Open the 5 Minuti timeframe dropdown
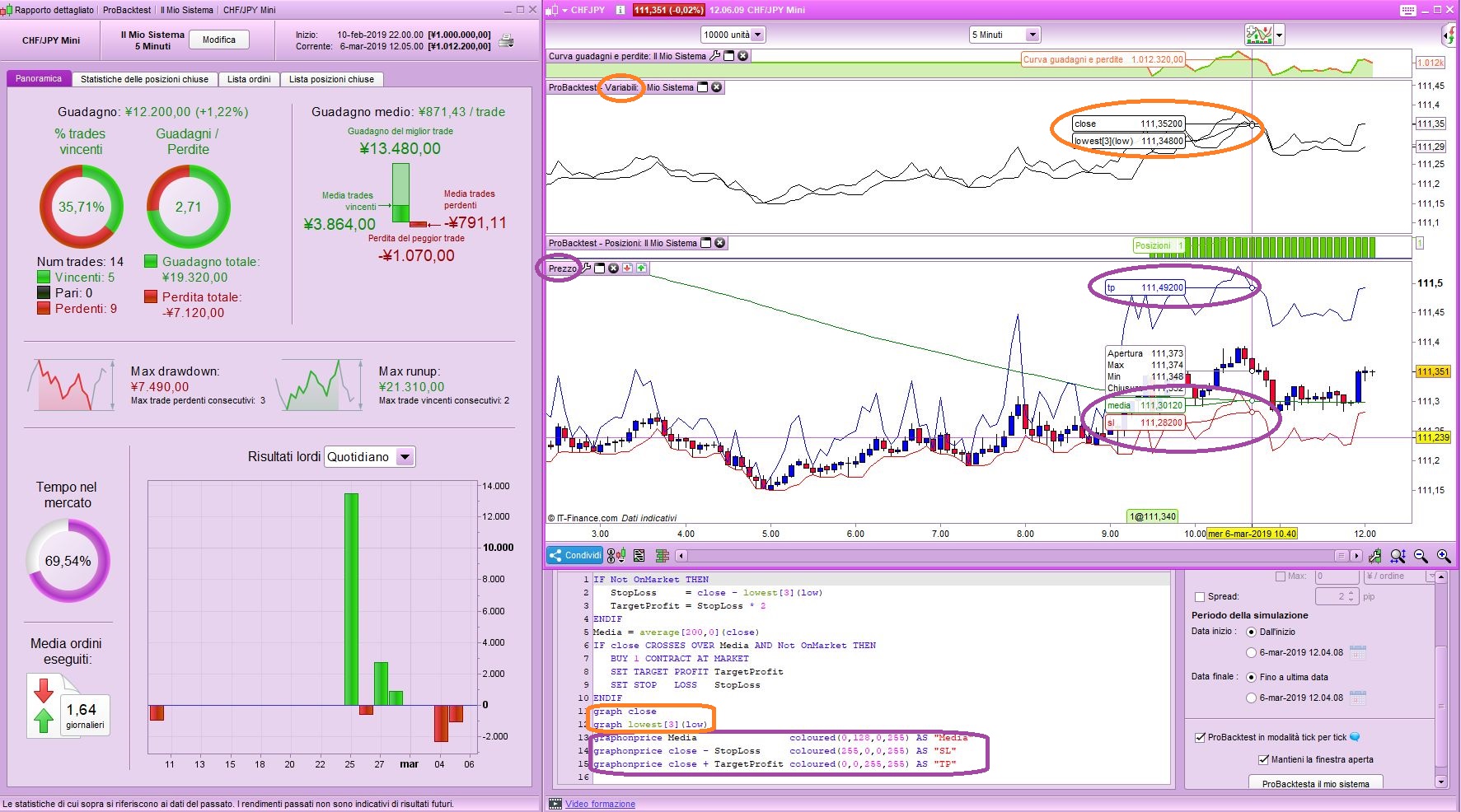The image size is (1461, 812). pyautogui.click(x=1004, y=35)
